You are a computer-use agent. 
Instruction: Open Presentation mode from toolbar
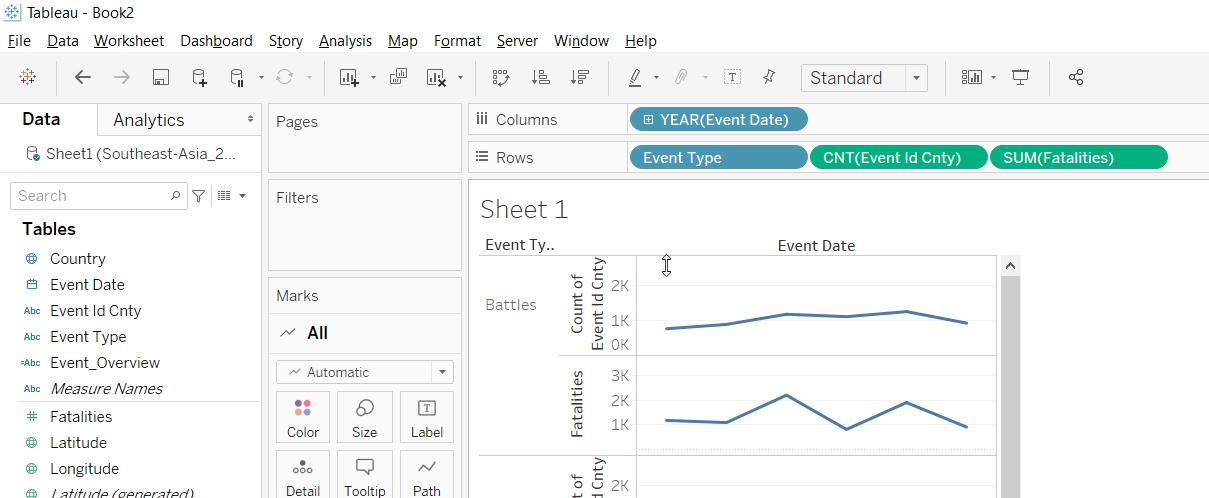(1020, 78)
